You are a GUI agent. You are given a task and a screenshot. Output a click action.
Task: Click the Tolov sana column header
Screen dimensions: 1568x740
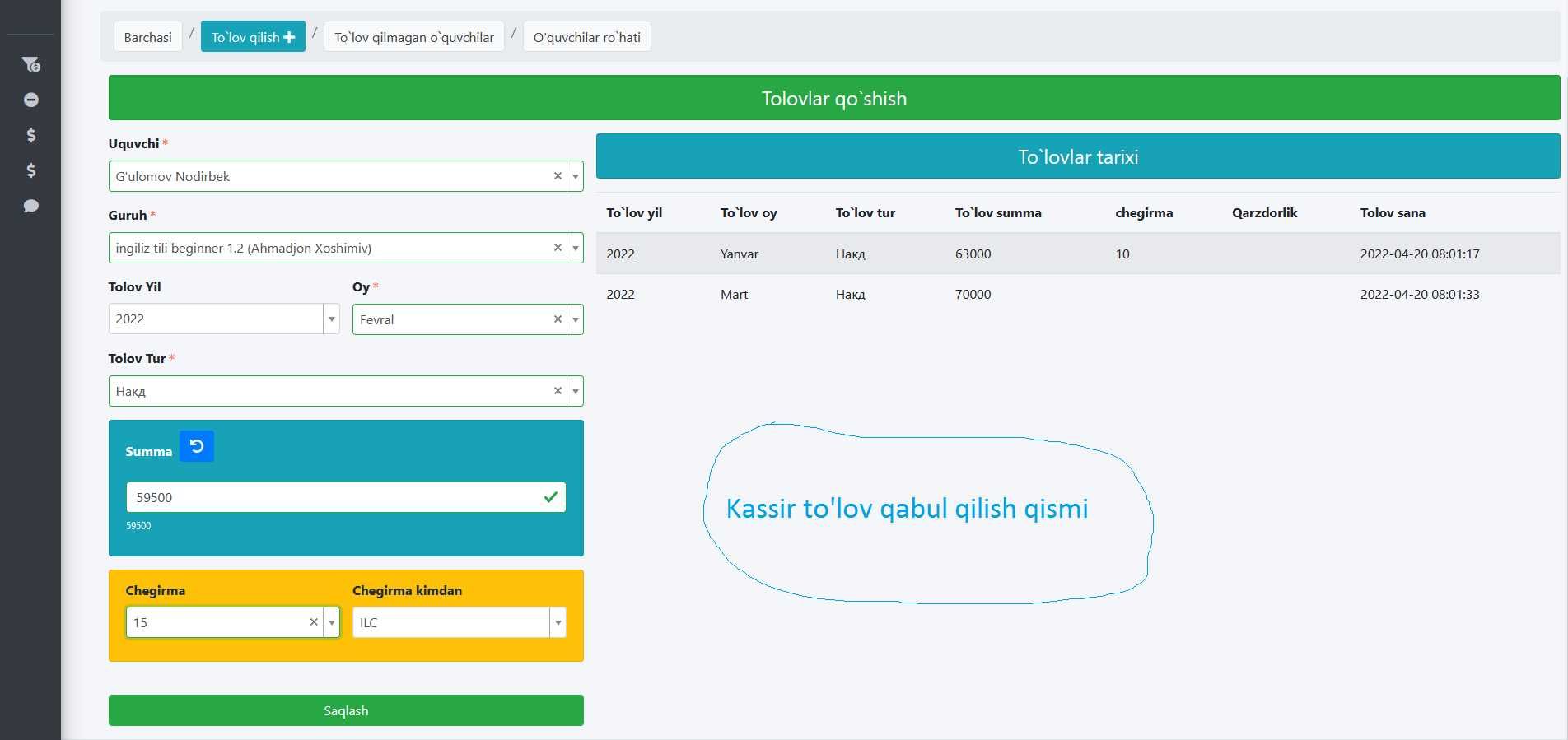[1393, 212]
